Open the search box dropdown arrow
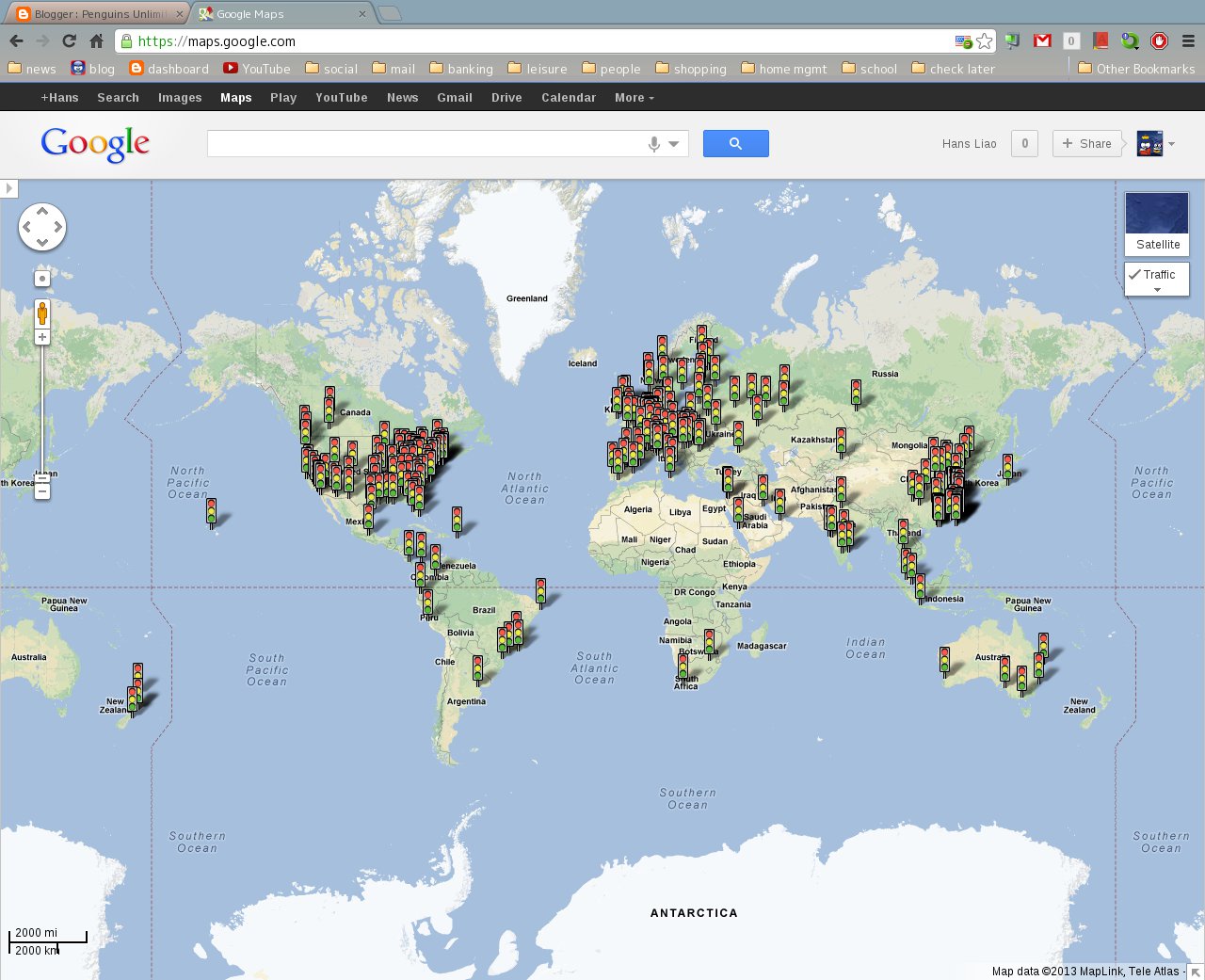This screenshot has height=980, width=1205. (674, 142)
